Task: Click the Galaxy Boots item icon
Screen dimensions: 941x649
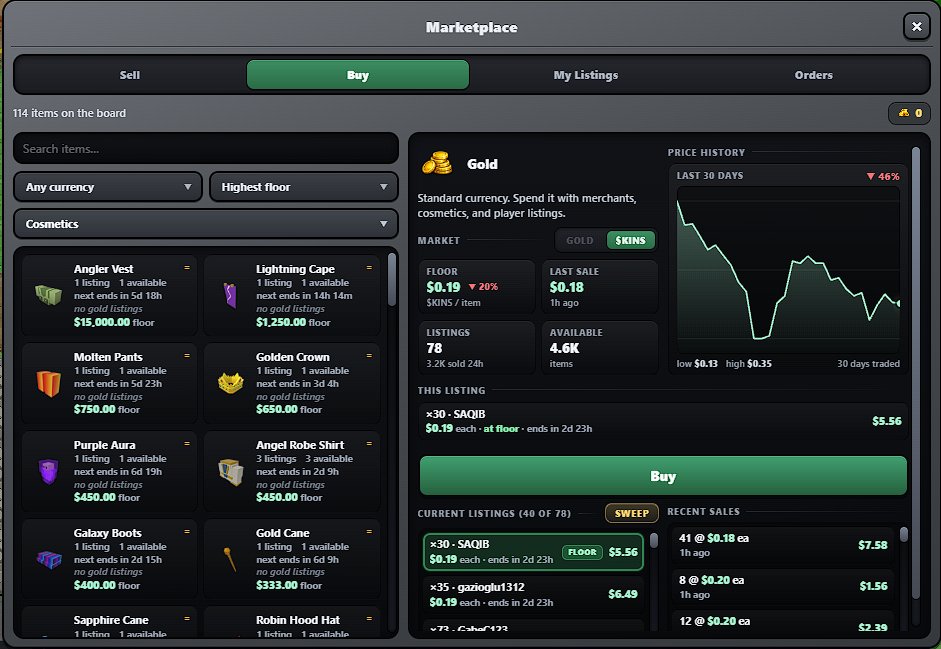Action: pyautogui.click(x=49, y=559)
